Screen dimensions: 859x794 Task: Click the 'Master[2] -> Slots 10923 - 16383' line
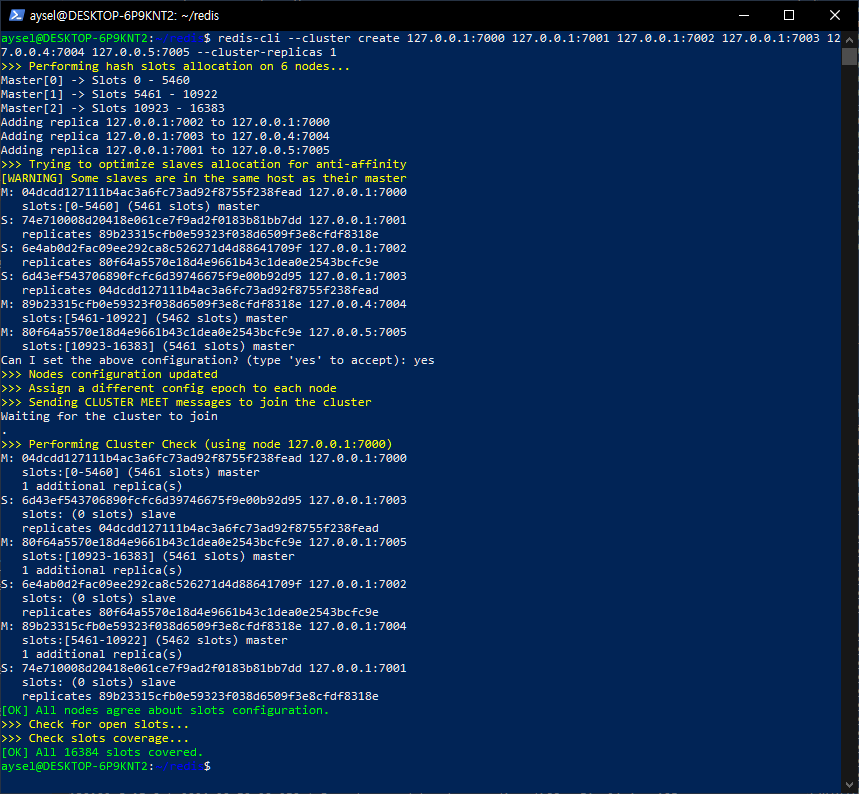click(113, 108)
